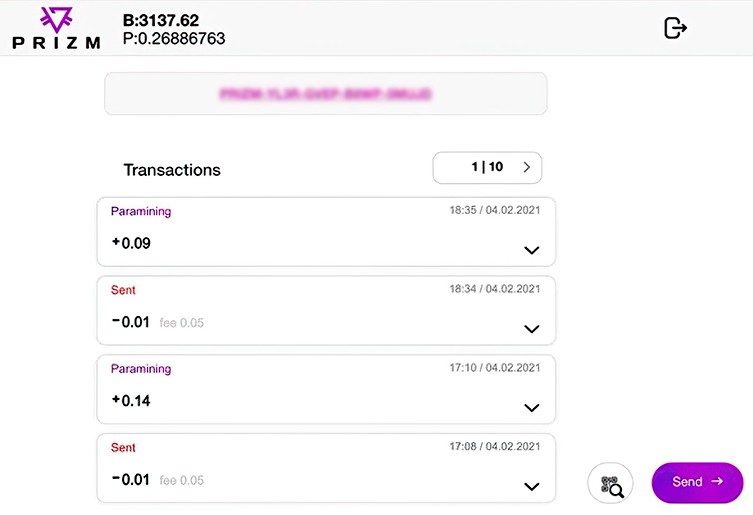
Task: Click the logout icon in the header
Action: (x=675, y=28)
